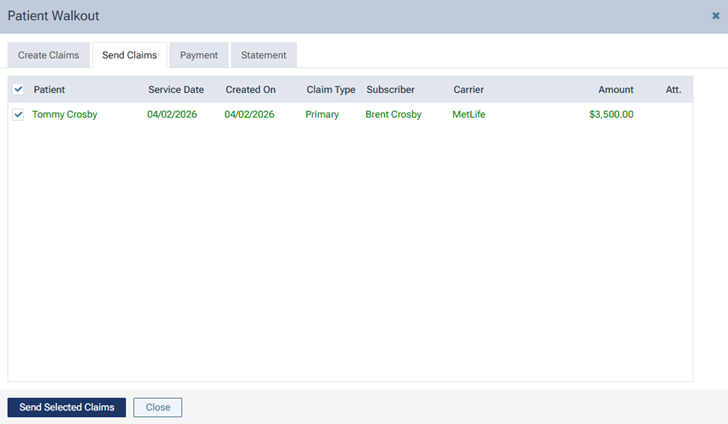Select the Tommy Crosby patient name
The width and height of the screenshot is (728, 424).
pyautogui.click(x=65, y=115)
